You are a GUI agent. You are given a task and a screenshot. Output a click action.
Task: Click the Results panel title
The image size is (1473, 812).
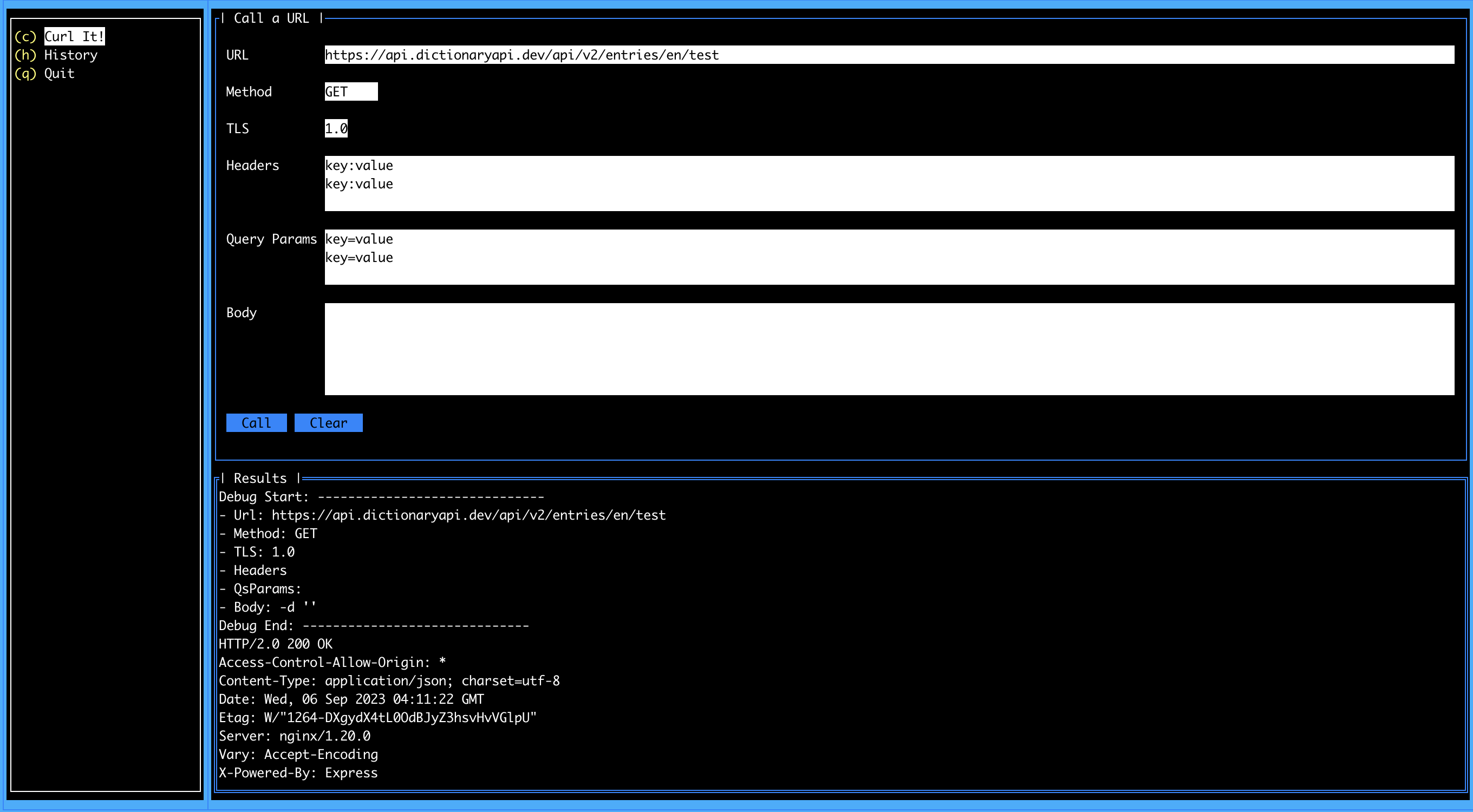pyautogui.click(x=259, y=479)
